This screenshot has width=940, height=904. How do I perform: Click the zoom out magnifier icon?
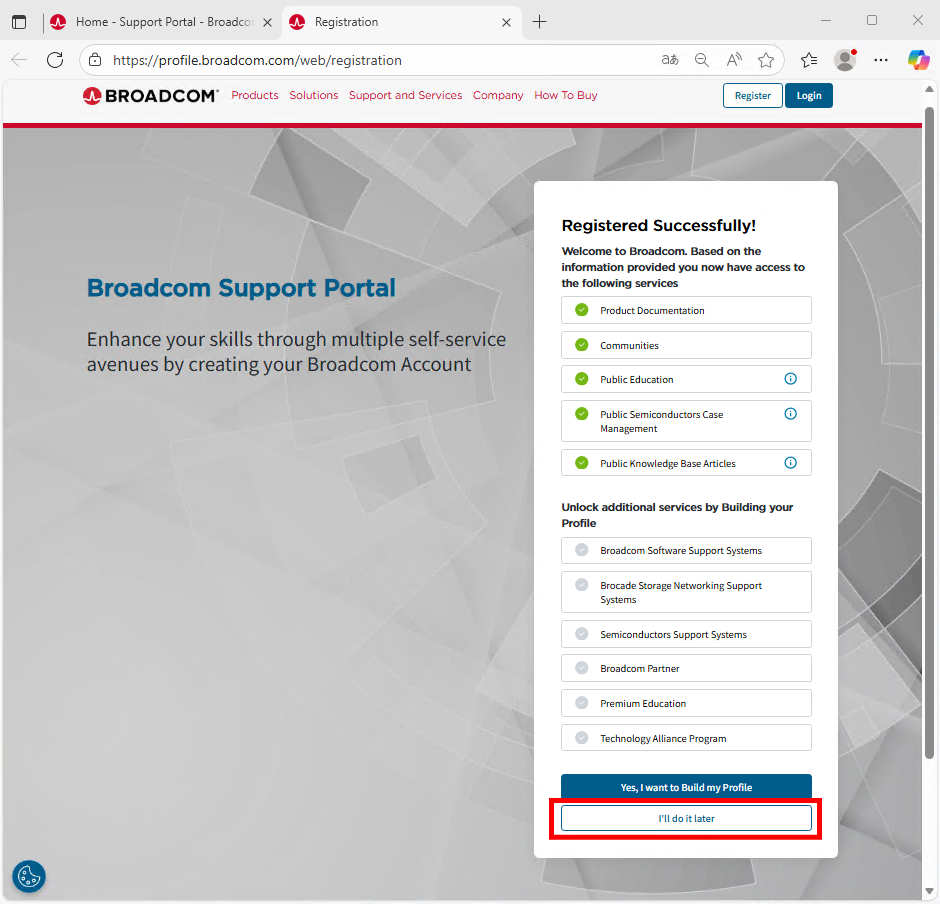tap(702, 60)
